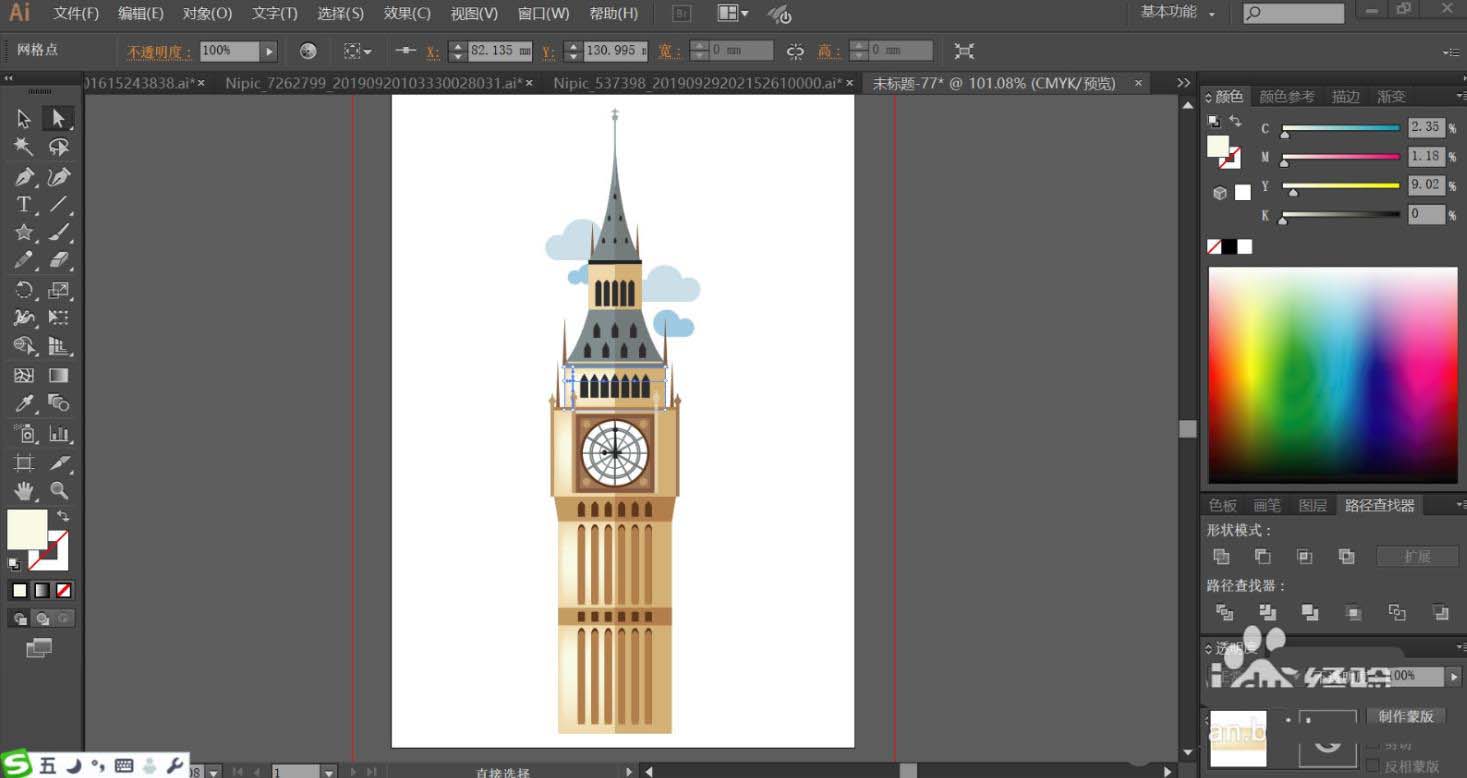Select the Pen tool

coord(24,177)
